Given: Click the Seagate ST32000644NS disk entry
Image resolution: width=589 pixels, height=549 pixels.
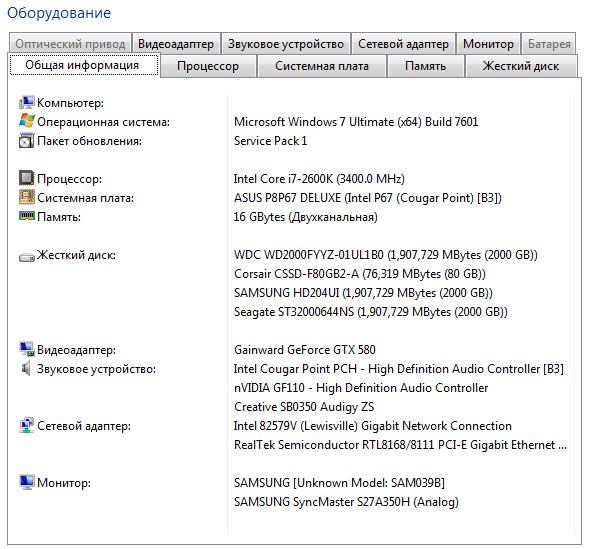Looking at the screenshot, I should pos(370,312).
